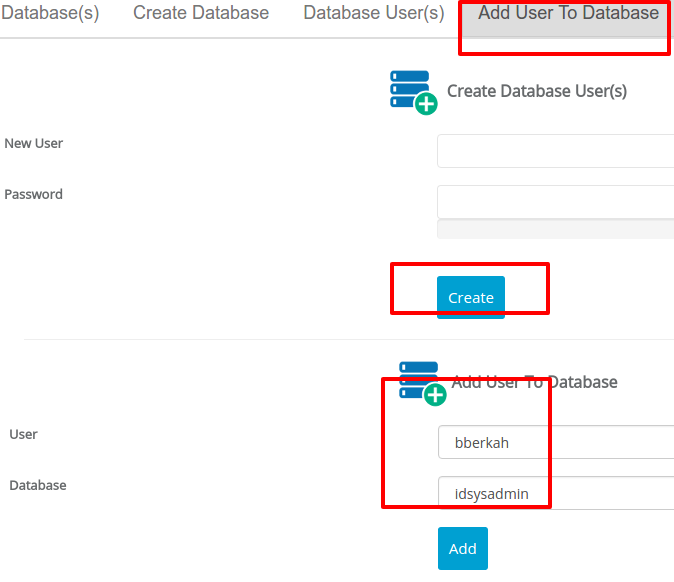
Task: Switch to Create Database tab
Action: [201, 13]
